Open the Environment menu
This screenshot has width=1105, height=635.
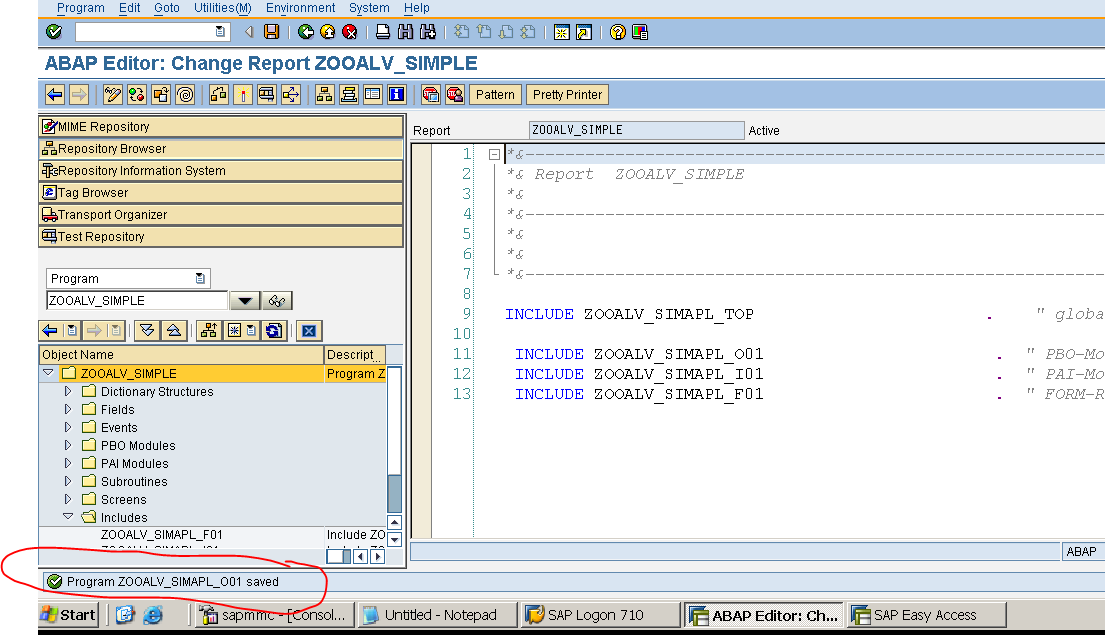300,8
